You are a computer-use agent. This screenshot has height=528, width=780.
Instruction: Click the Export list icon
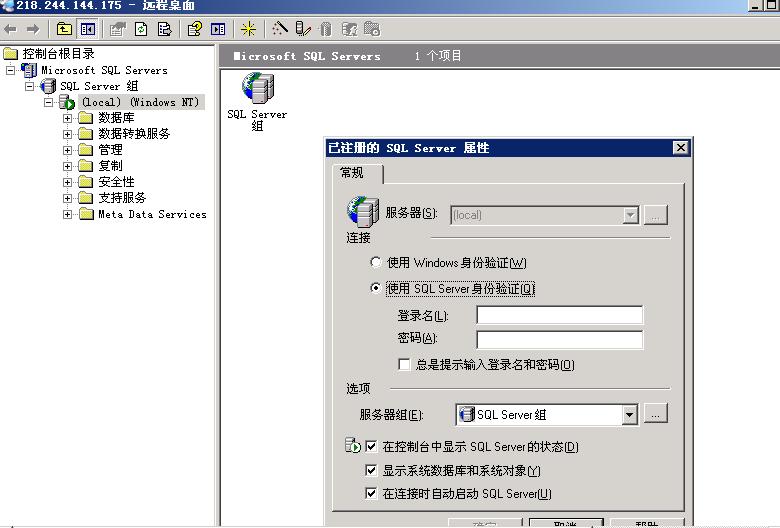[164, 29]
